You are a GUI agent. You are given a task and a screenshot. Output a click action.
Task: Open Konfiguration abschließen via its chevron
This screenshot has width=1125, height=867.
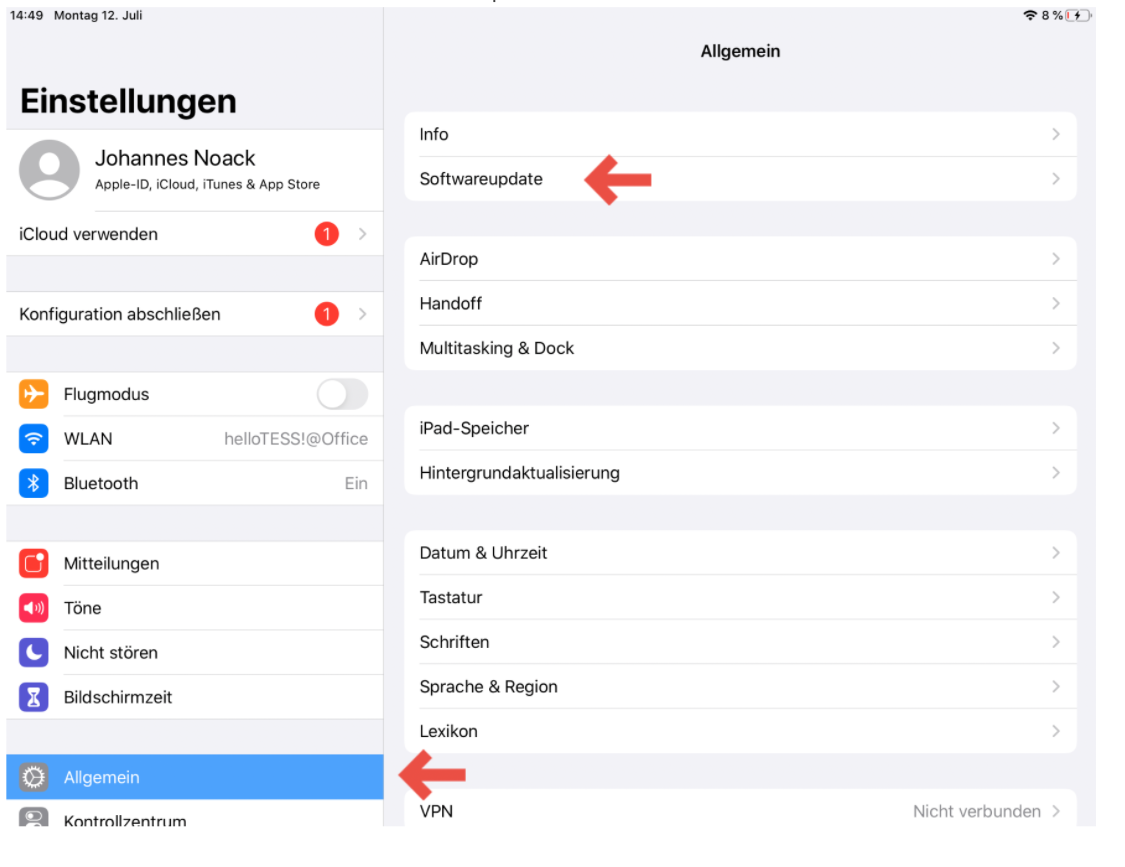[362, 314]
